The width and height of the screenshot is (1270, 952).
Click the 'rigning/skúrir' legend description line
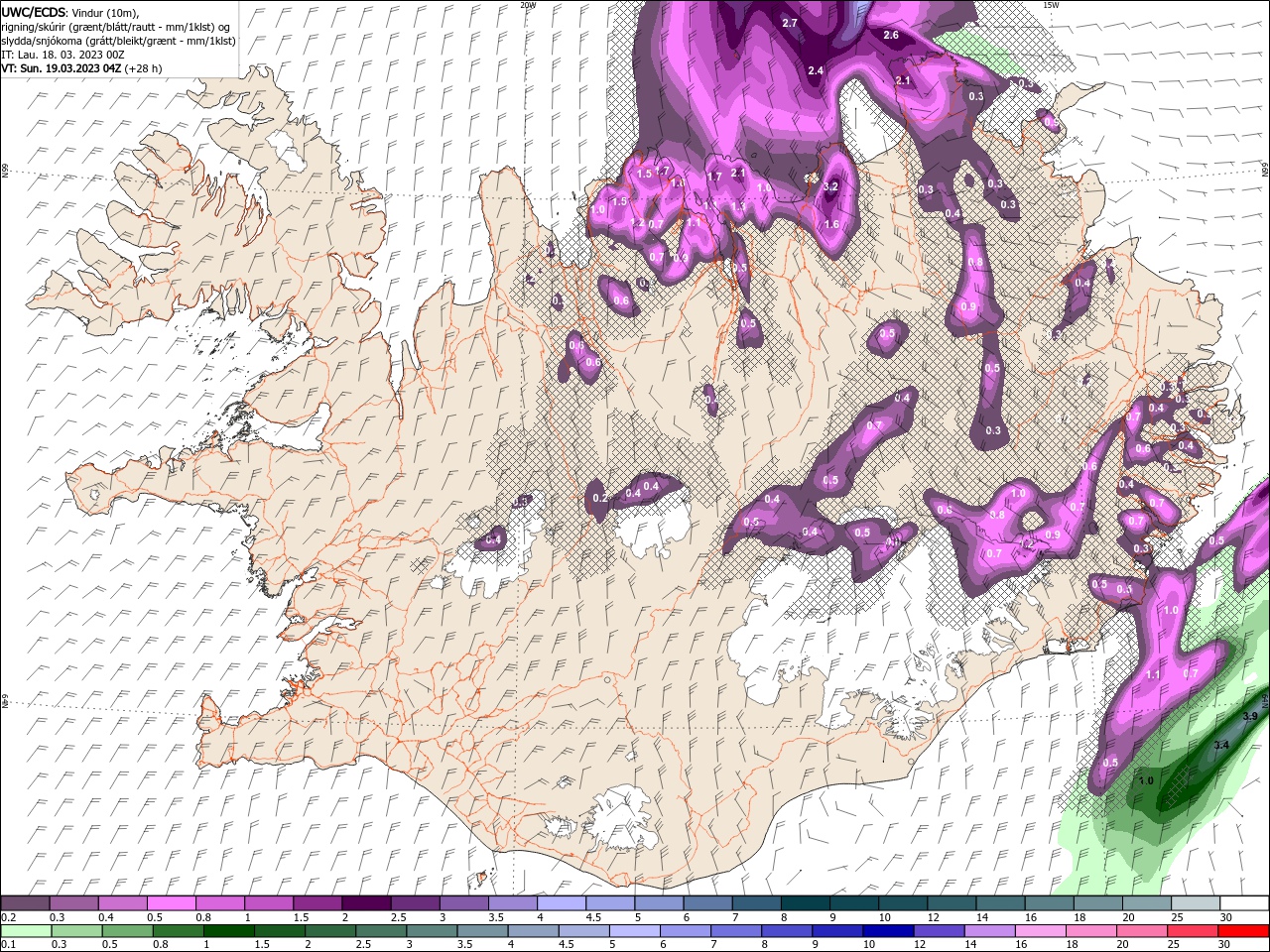(116, 26)
